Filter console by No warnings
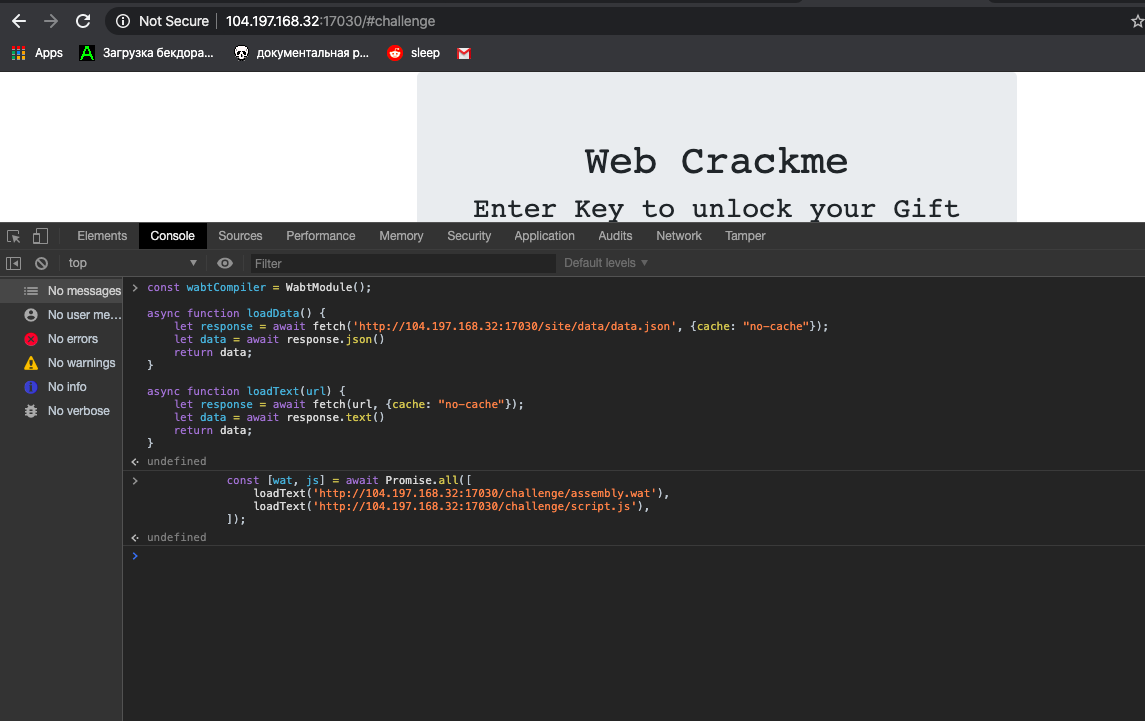This screenshot has height=721, width=1145. [80, 363]
